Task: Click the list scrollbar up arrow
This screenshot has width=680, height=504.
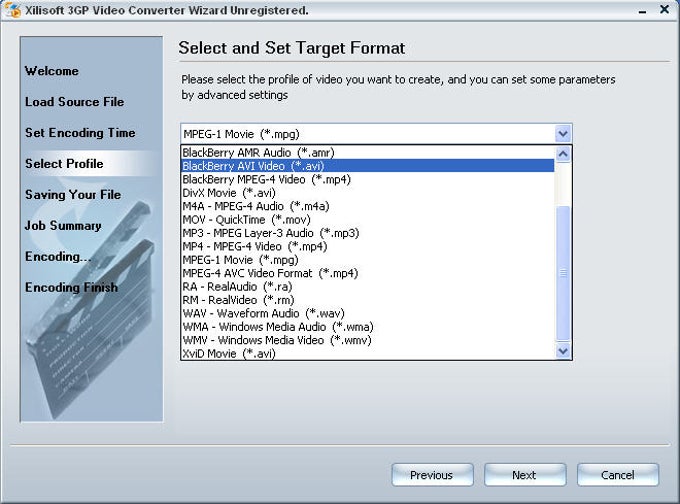Action: (563, 154)
